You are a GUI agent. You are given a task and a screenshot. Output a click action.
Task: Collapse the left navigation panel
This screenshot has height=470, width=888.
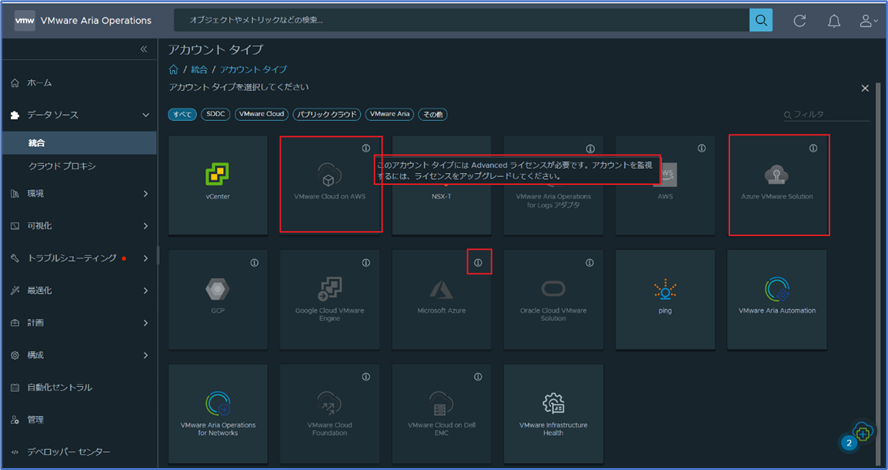pos(144,49)
